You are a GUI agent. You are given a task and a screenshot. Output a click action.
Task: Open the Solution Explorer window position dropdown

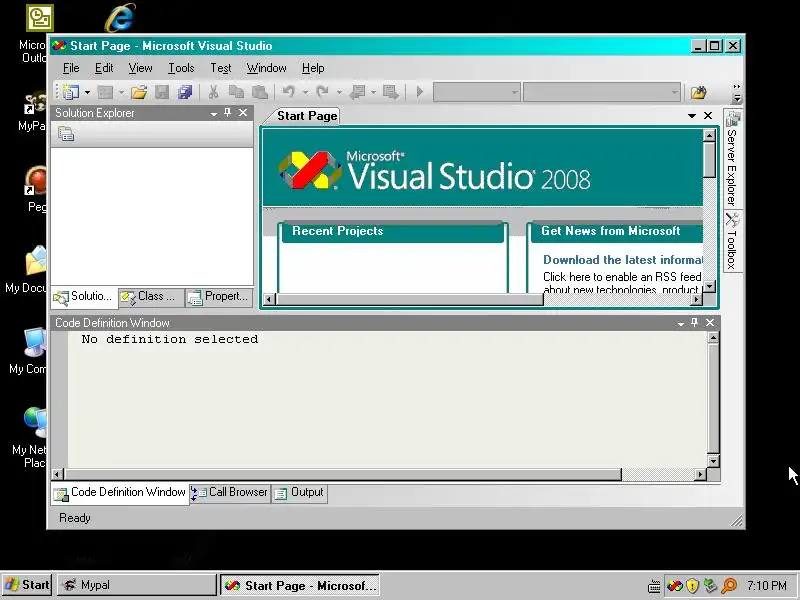(x=214, y=114)
